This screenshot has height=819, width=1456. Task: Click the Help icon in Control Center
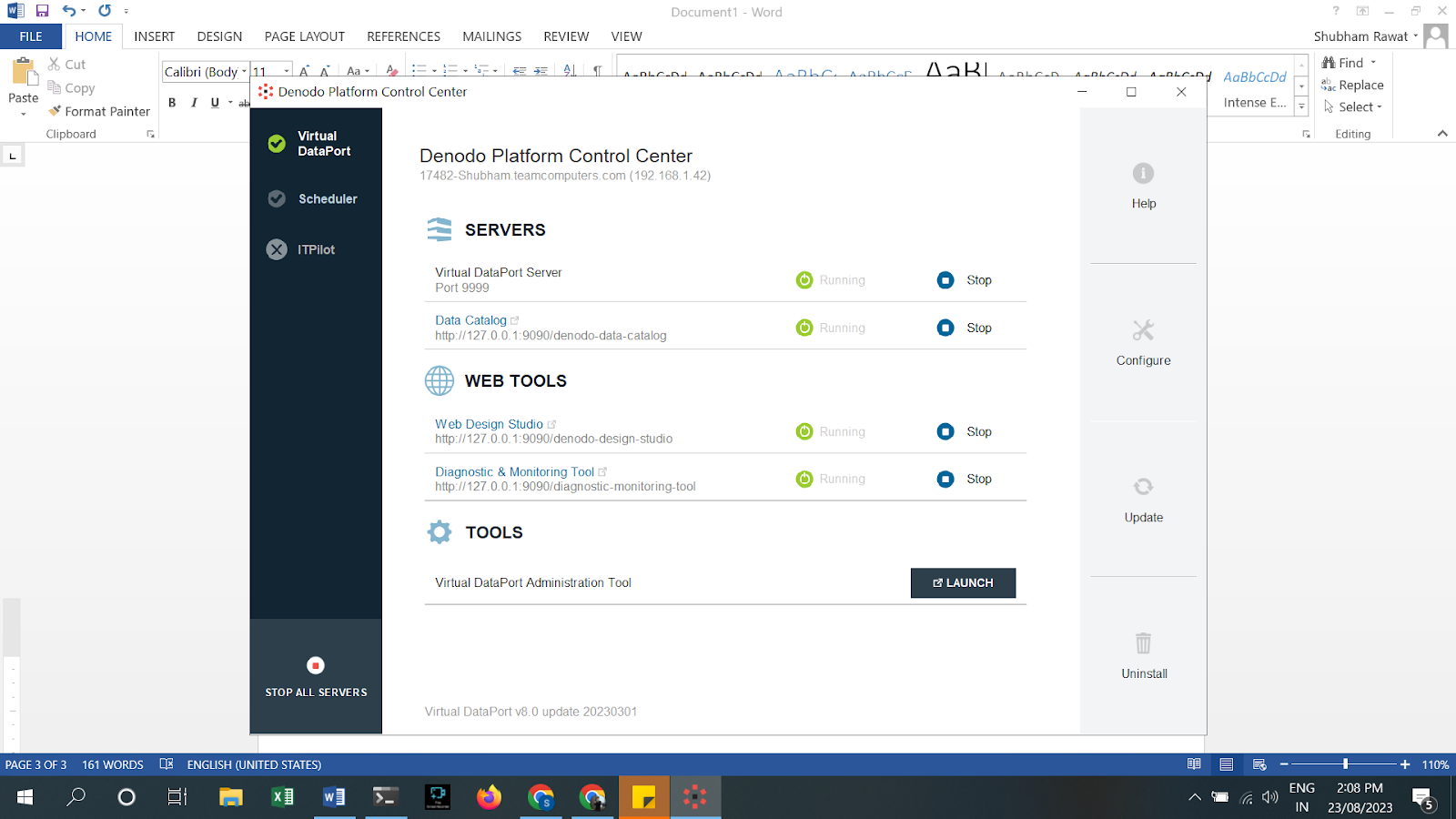[x=1143, y=173]
